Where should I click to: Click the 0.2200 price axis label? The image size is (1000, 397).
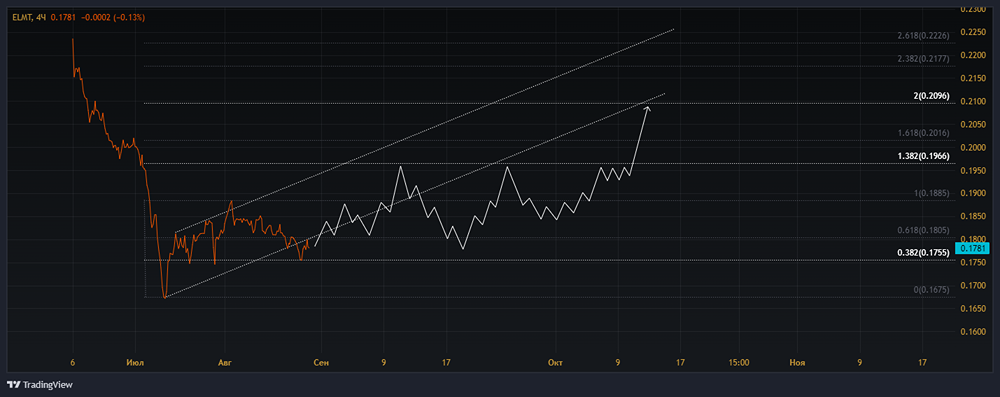tap(972, 56)
